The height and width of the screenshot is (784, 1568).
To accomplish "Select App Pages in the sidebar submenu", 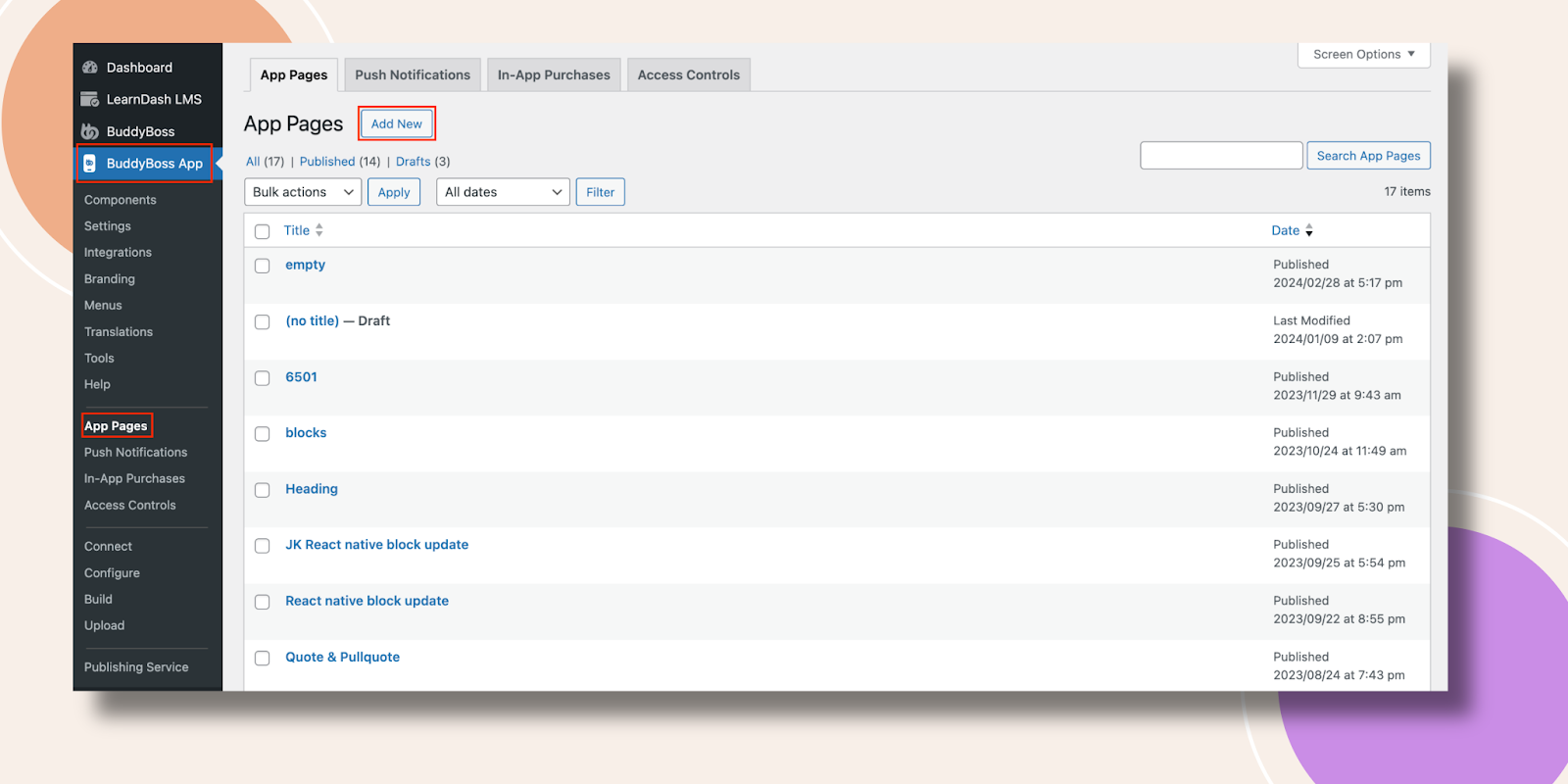I will [116, 426].
